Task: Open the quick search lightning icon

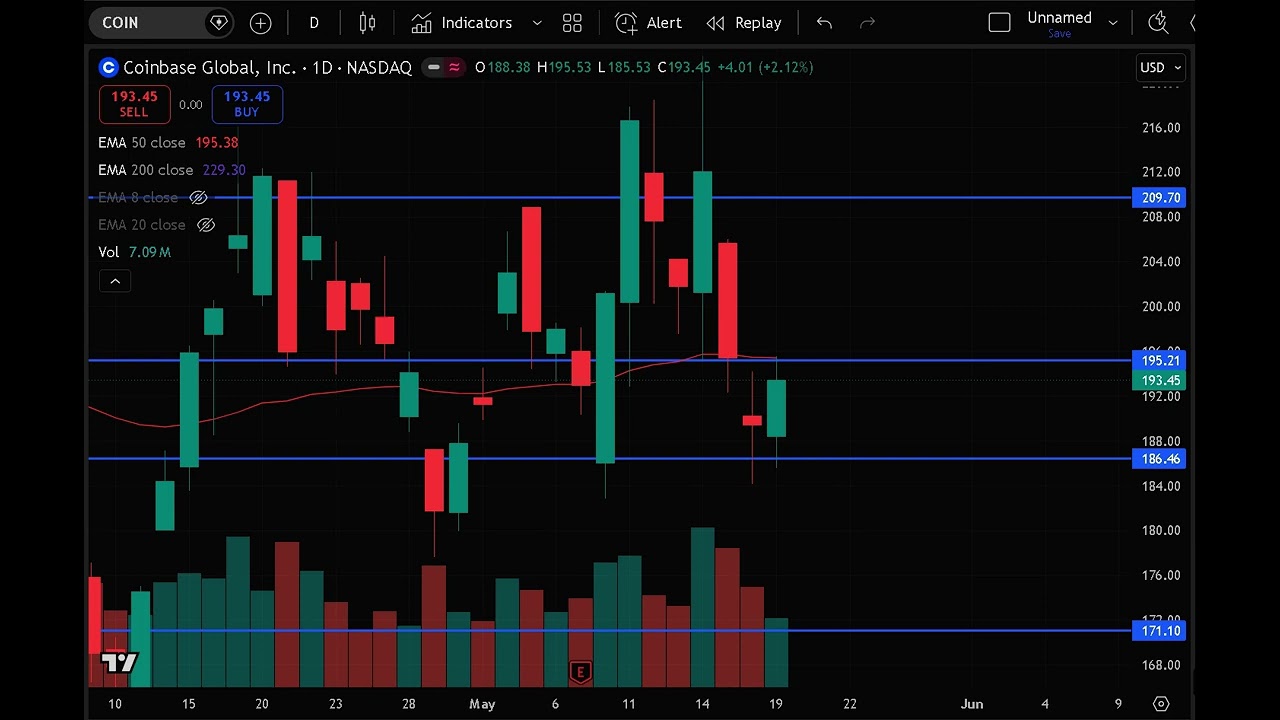Action: (x=1158, y=22)
